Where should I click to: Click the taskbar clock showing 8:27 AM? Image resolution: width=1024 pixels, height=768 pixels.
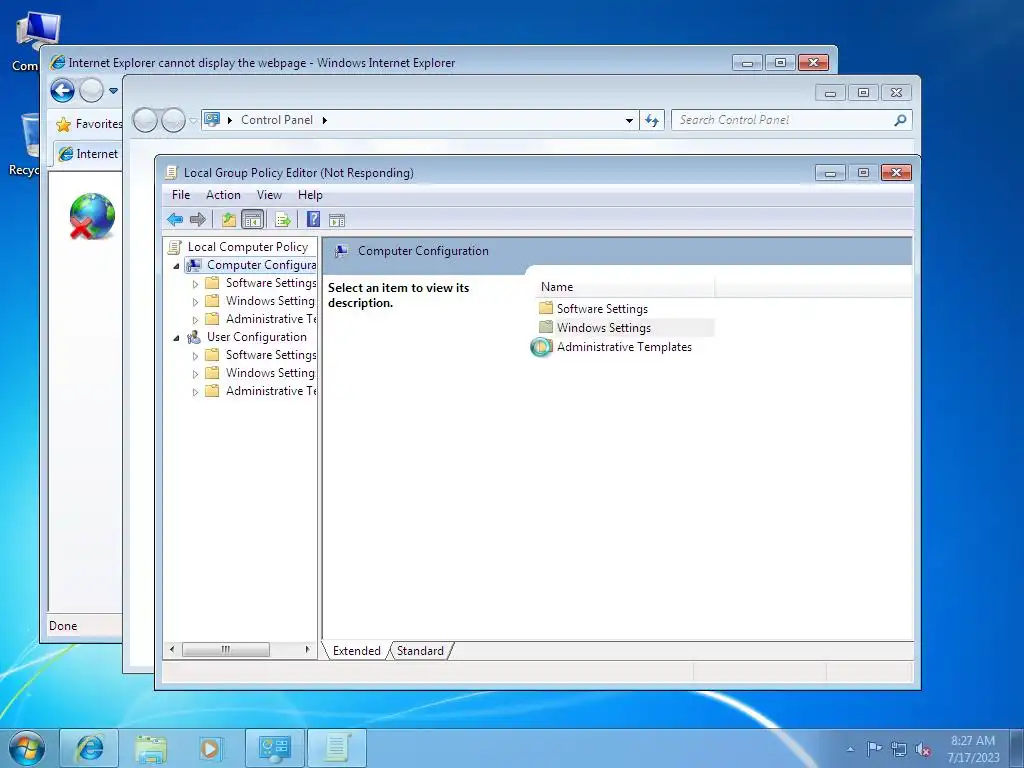[x=973, y=748]
